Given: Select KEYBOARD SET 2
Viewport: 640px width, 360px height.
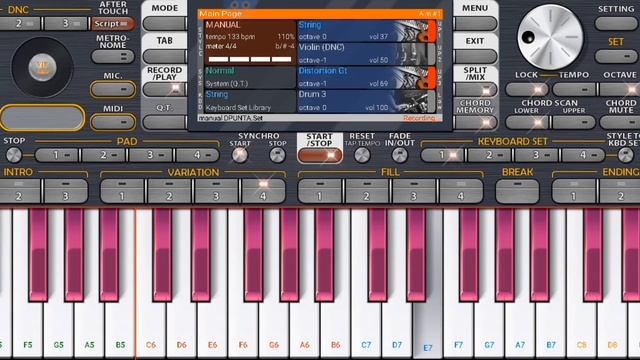Looking at the screenshot, I should click(x=490, y=155).
